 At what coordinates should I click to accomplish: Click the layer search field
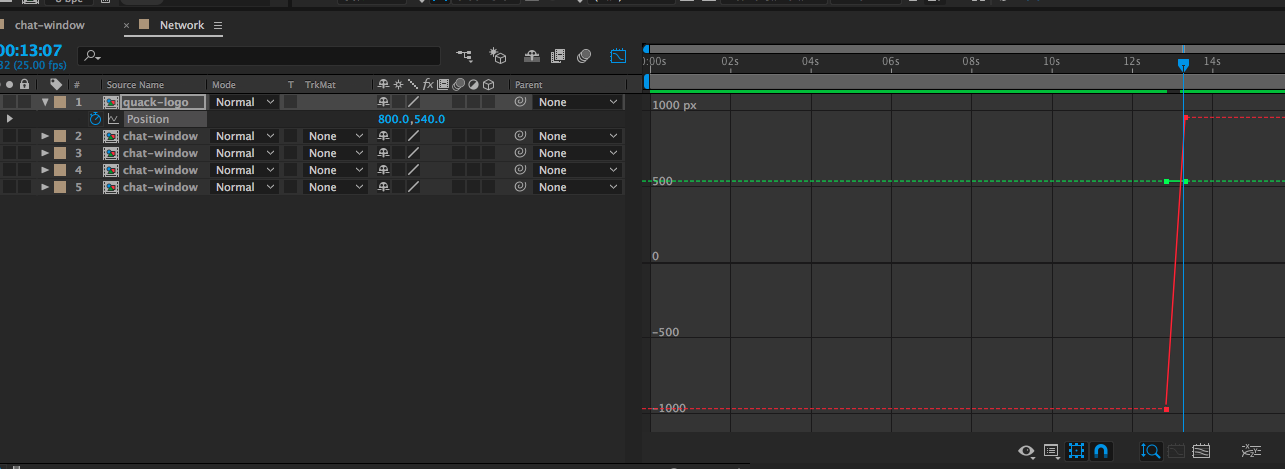click(260, 56)
